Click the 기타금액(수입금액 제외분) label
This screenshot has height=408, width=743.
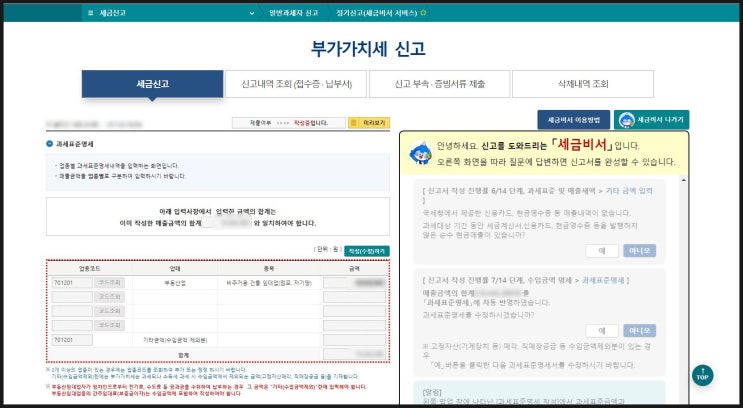175,340
